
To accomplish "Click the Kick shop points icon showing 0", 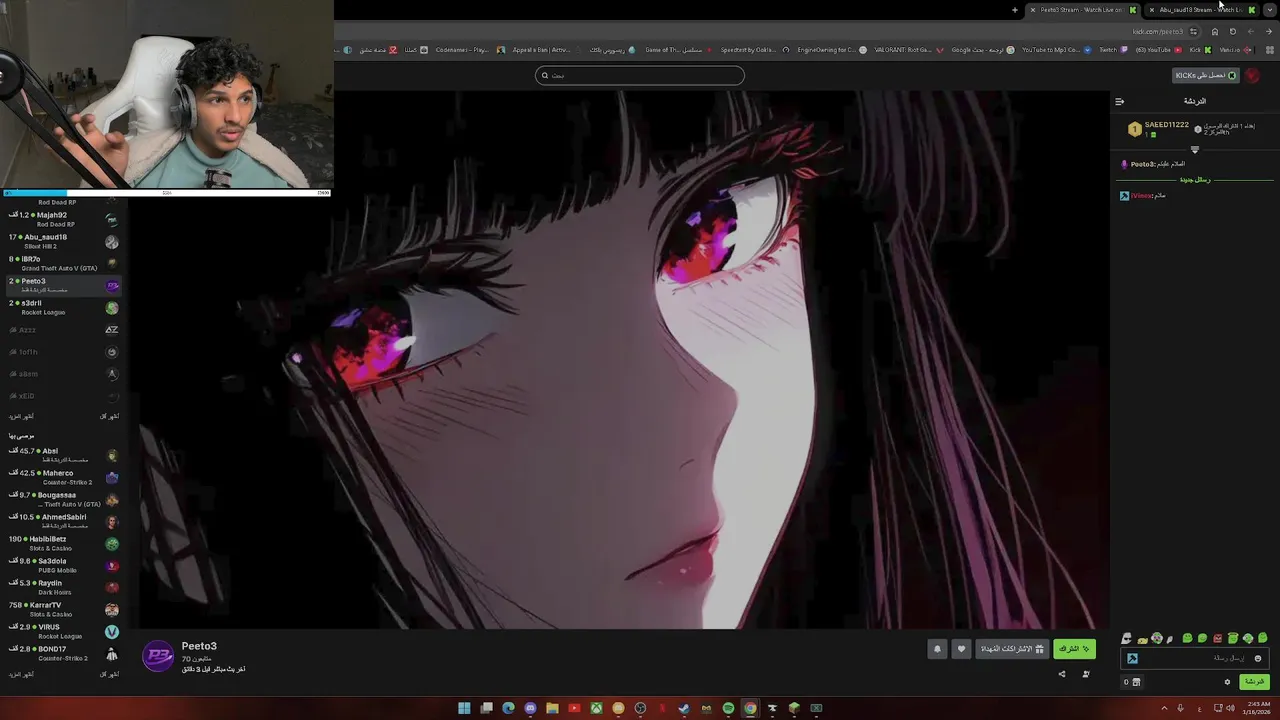I will 1132,682.
